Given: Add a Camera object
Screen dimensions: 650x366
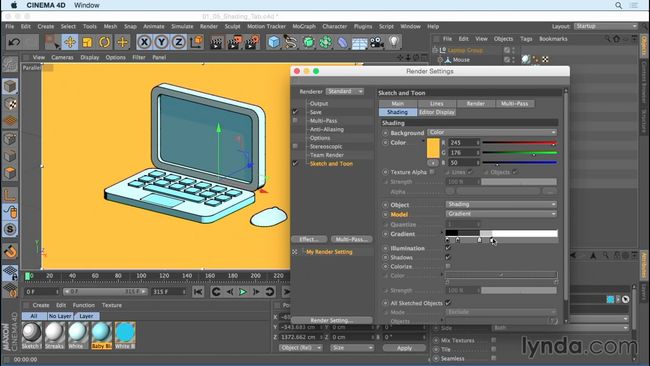Looking at the screenshot, I should click(377, 42).
